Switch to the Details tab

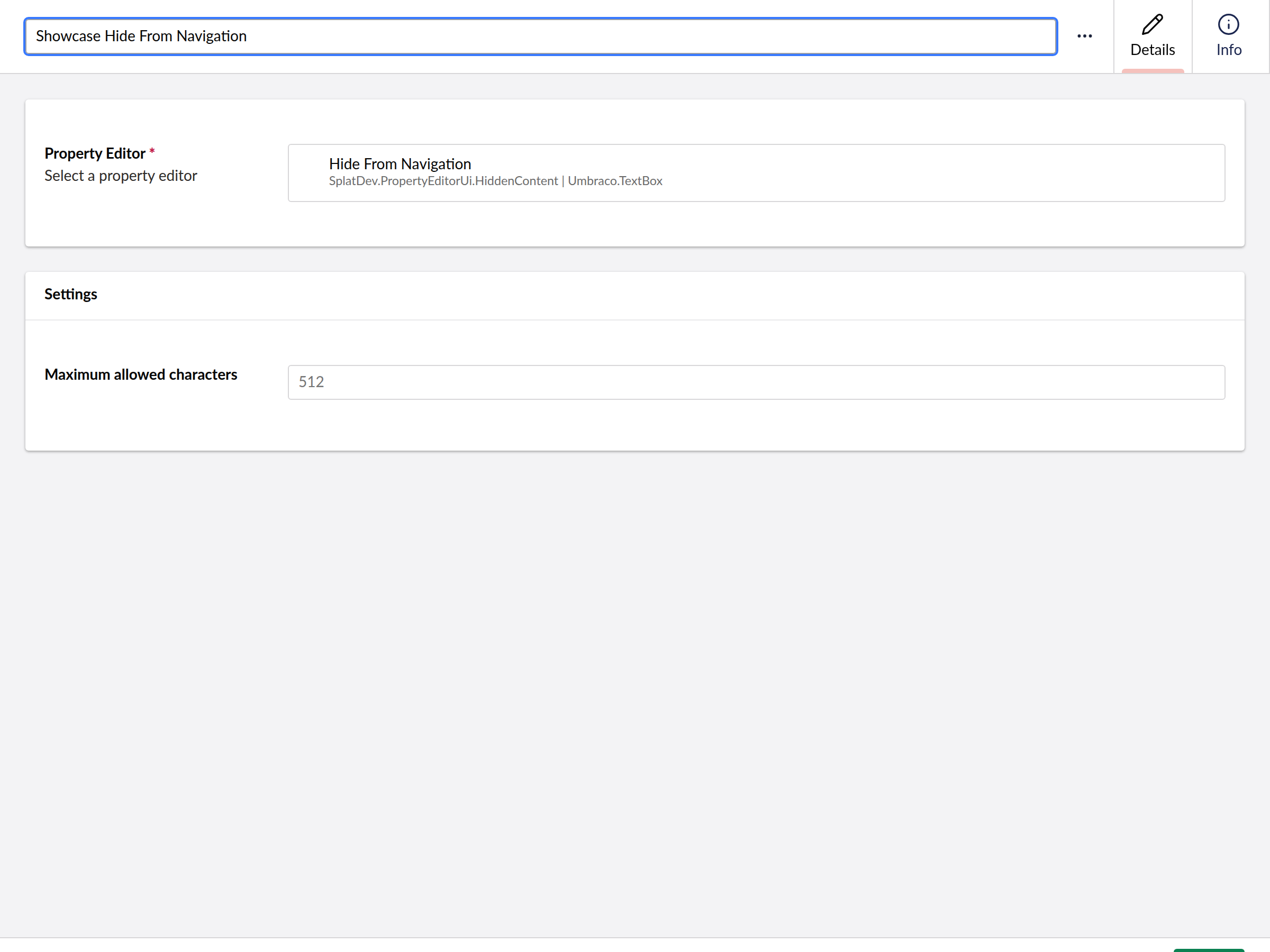[x=1153, y=36]
